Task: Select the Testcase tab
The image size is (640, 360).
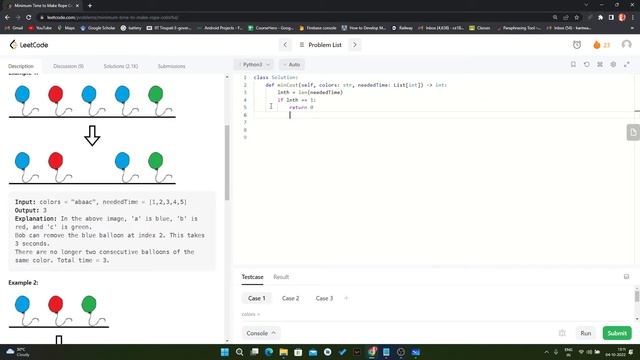Action: coord(252,277)
